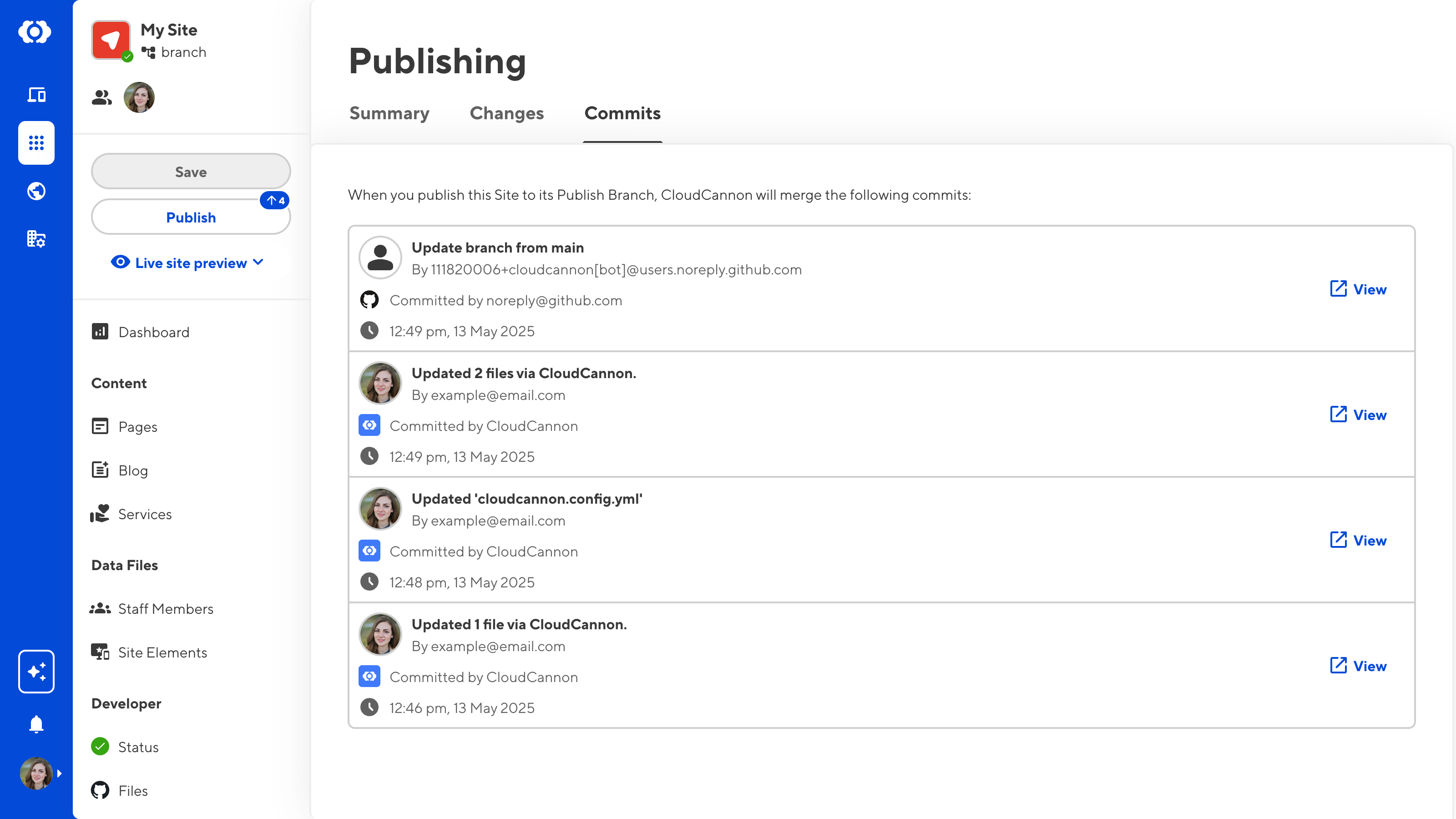Open Staff Members data file
The image size is (1456, 819).
[x=165, y=609]
